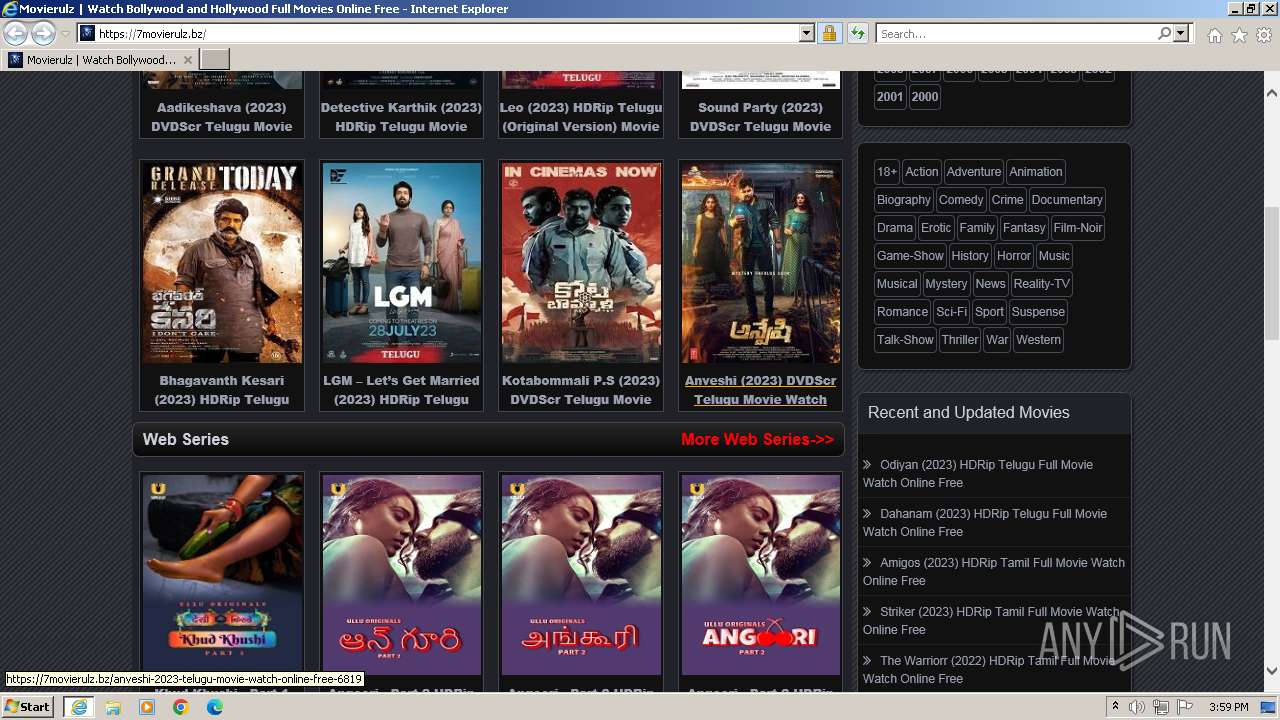Select the Horror genre tag
This screenshot has height=720, width=1280.
tap(1014, 256)
